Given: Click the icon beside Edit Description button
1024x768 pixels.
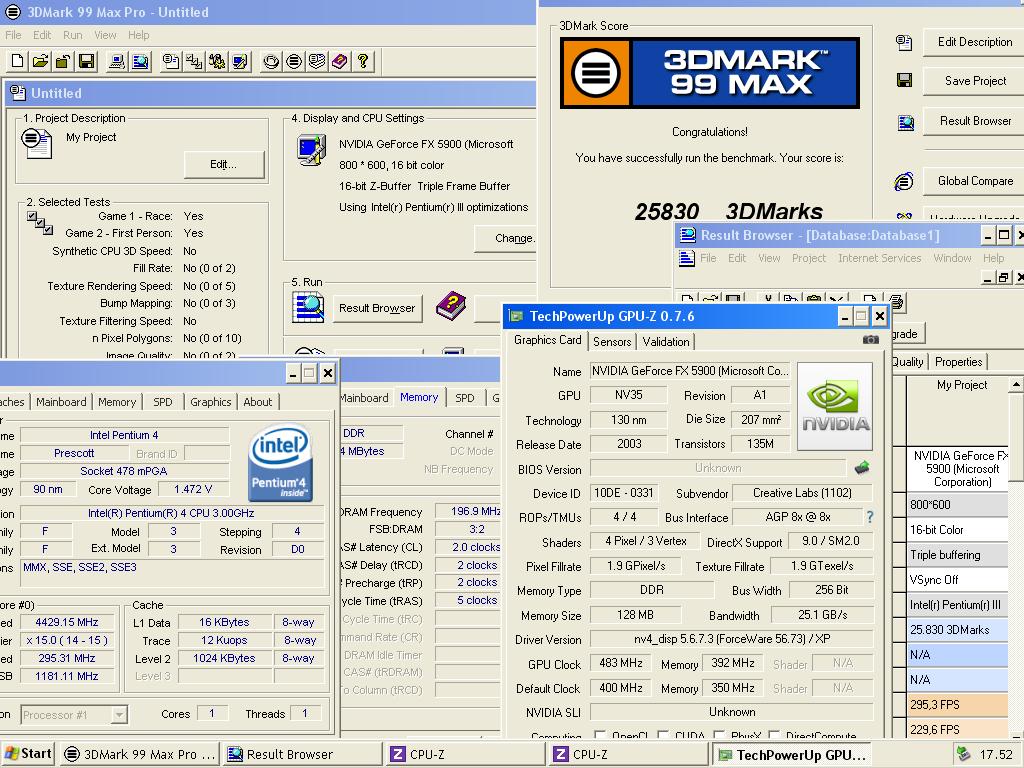Looking at the screenshot, I should tap(904, 42).
